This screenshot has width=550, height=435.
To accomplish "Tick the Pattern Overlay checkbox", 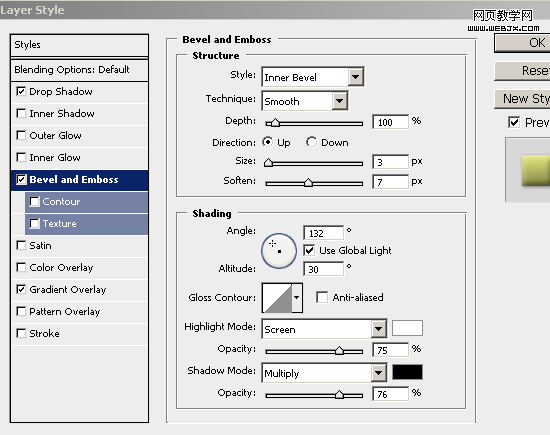I will [21, 311].
